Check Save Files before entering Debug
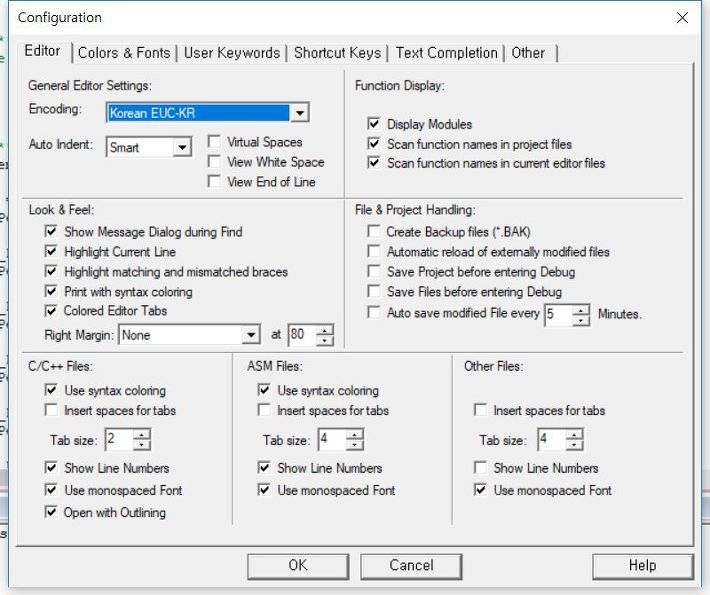Image resolution: width=710 pixels, height=595 pixels. pos(374,291)
